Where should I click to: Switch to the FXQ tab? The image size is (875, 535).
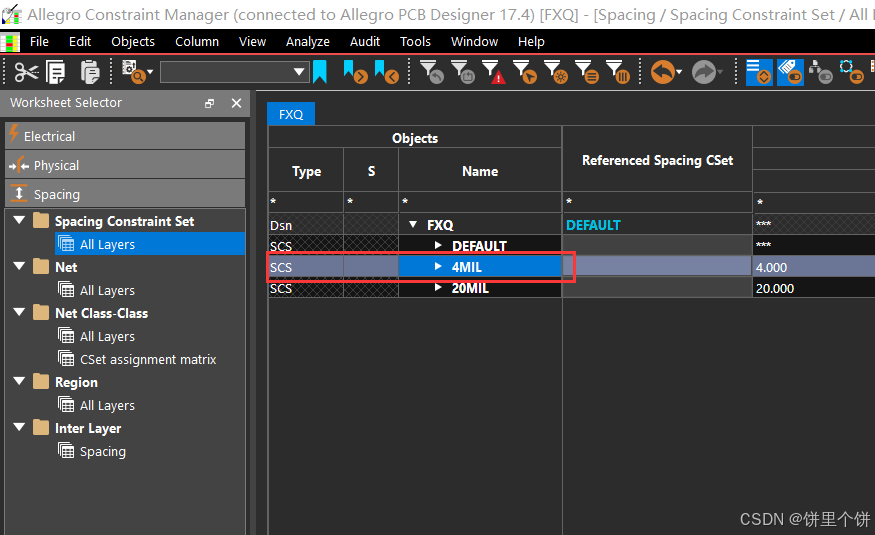(291, 114)
